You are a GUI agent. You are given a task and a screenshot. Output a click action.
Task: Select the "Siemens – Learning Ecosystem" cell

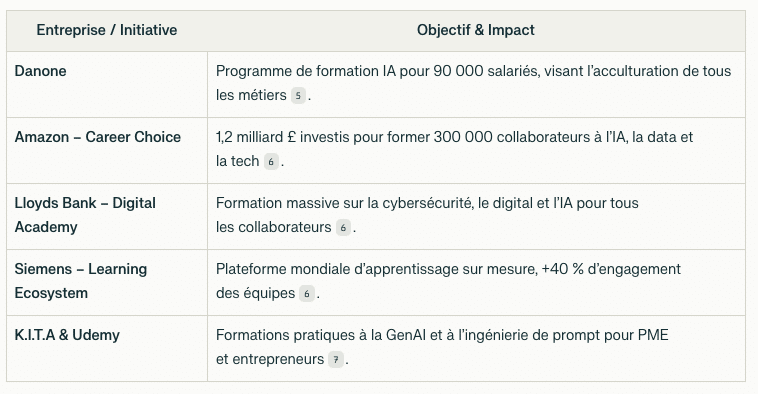coord(107,283)
